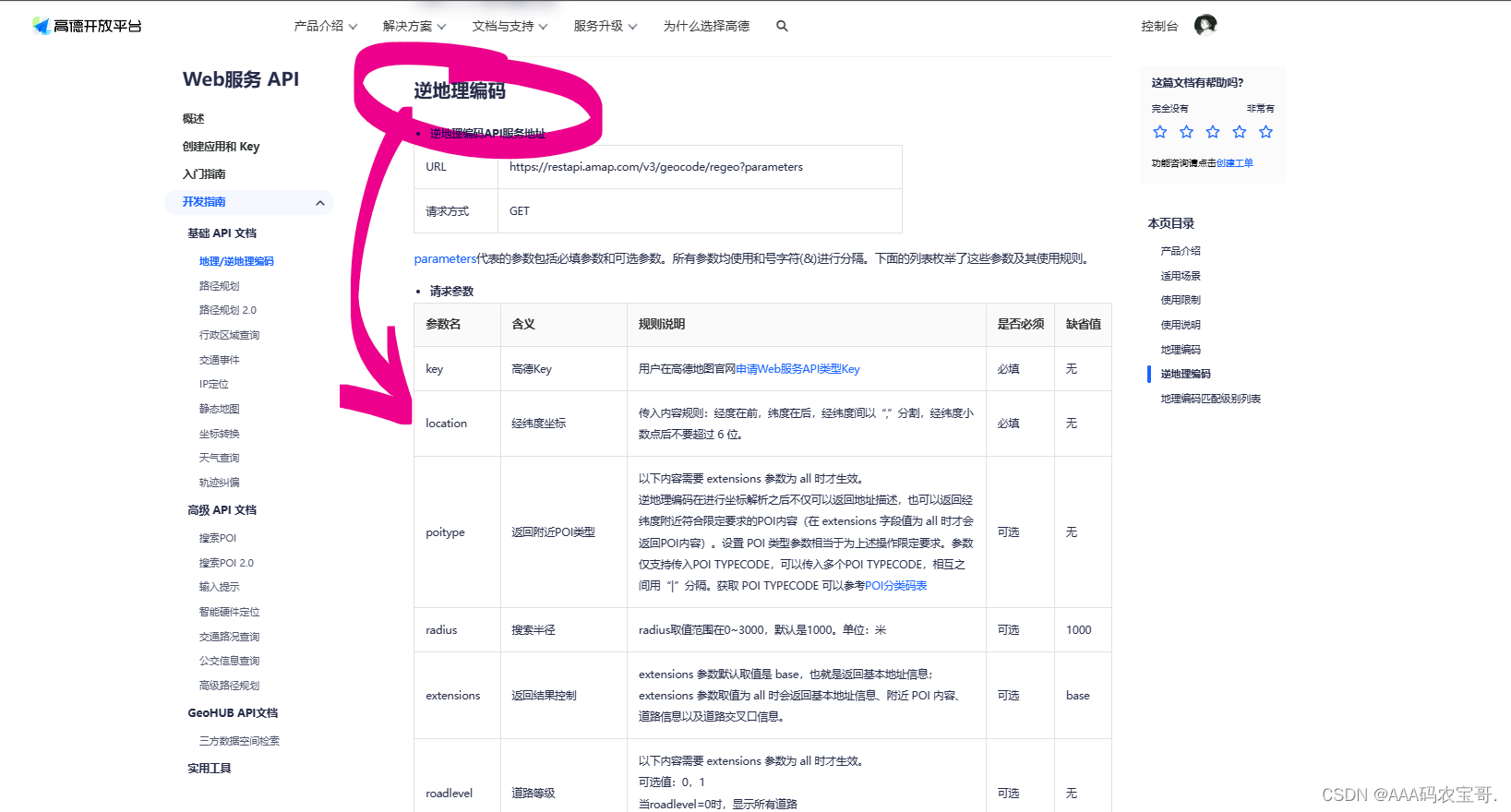Select the restapi.amap.com regeo URL text
The height and width of the screenshot is (812, 1511).
(656, 167)
